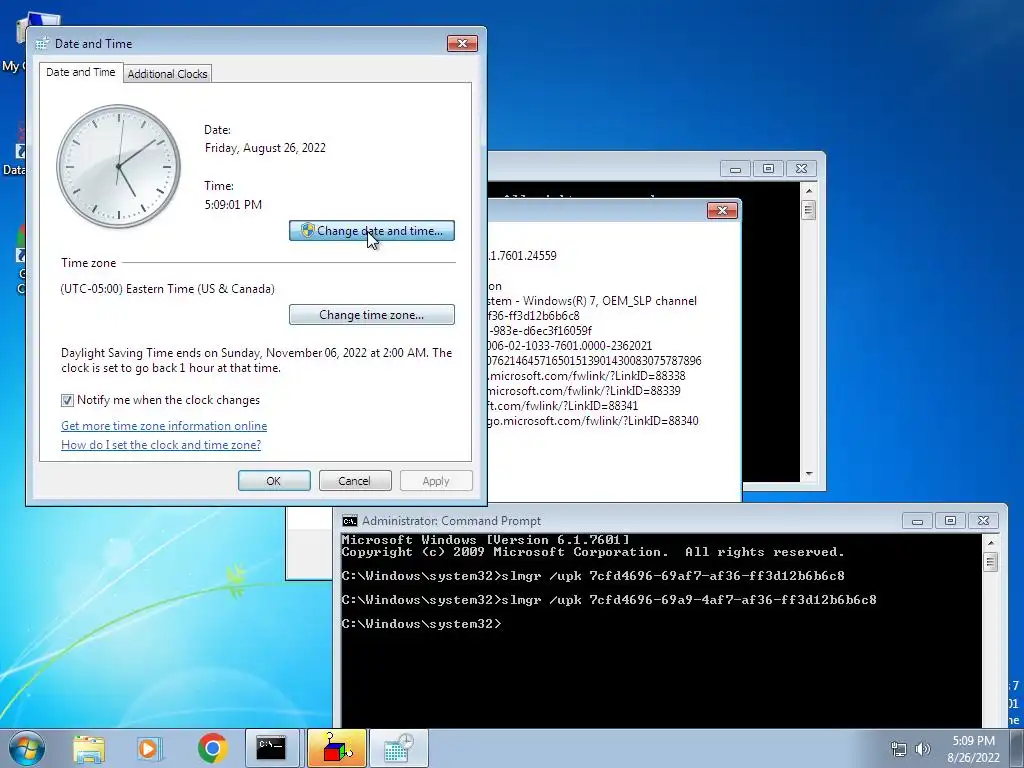Click the Date and Time title bar icon

[42, 44]
